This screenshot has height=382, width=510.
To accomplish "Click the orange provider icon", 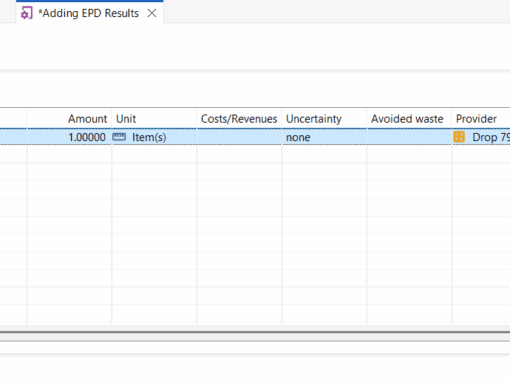I will pos(459,137).
